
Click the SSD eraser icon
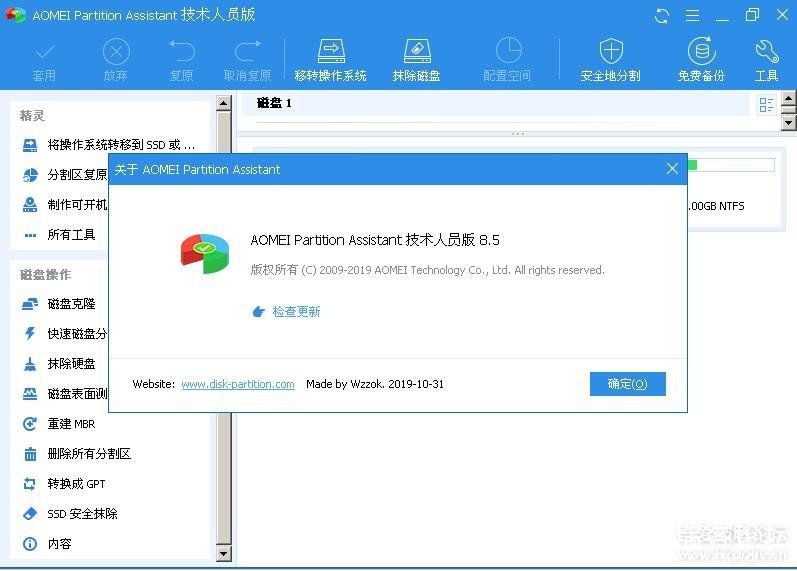pos(30,514)
